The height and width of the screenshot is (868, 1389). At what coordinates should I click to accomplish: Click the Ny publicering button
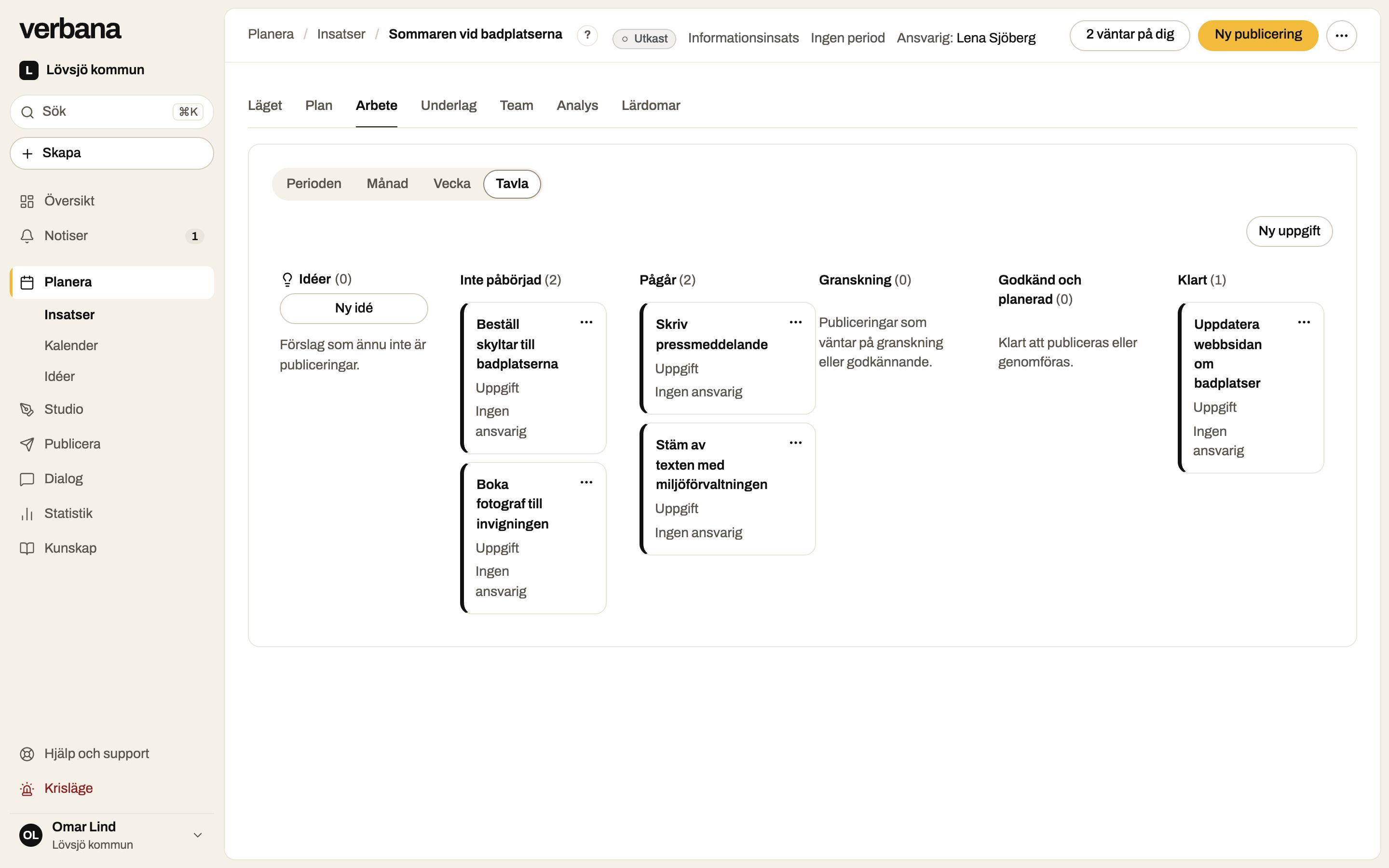(x=1257, y=36)
